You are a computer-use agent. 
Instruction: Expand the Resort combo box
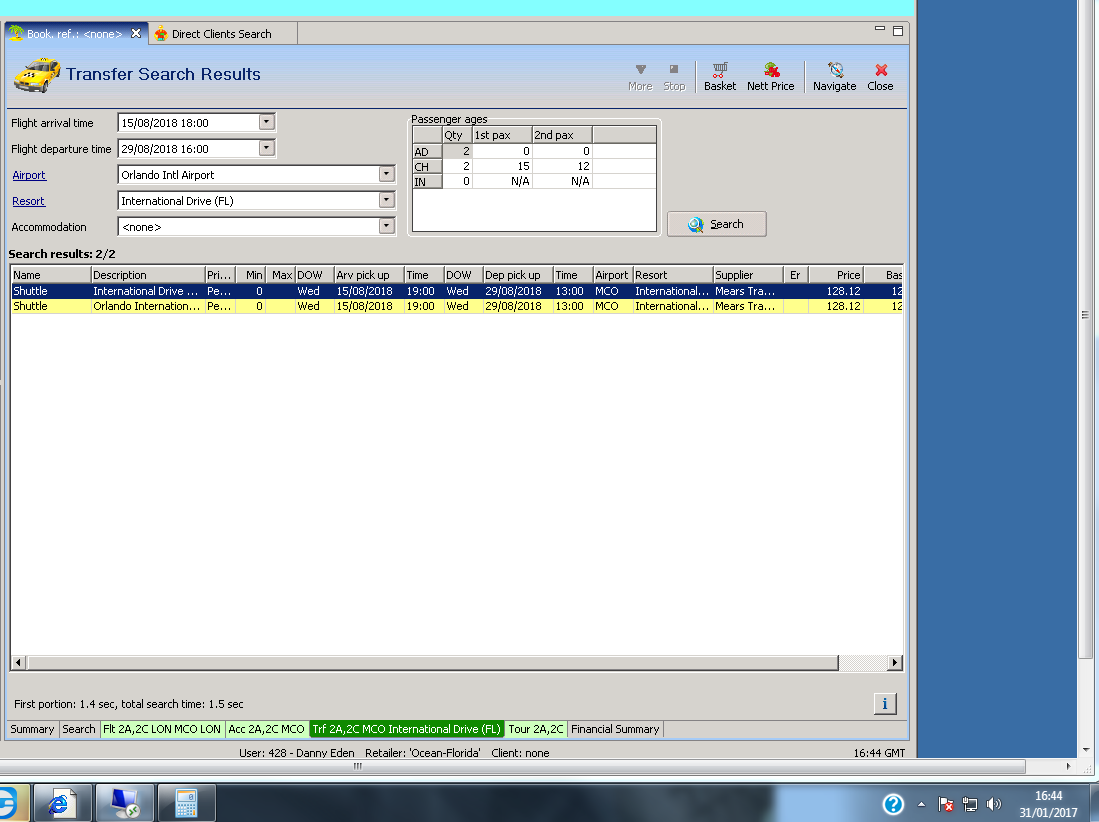point(387,200)
